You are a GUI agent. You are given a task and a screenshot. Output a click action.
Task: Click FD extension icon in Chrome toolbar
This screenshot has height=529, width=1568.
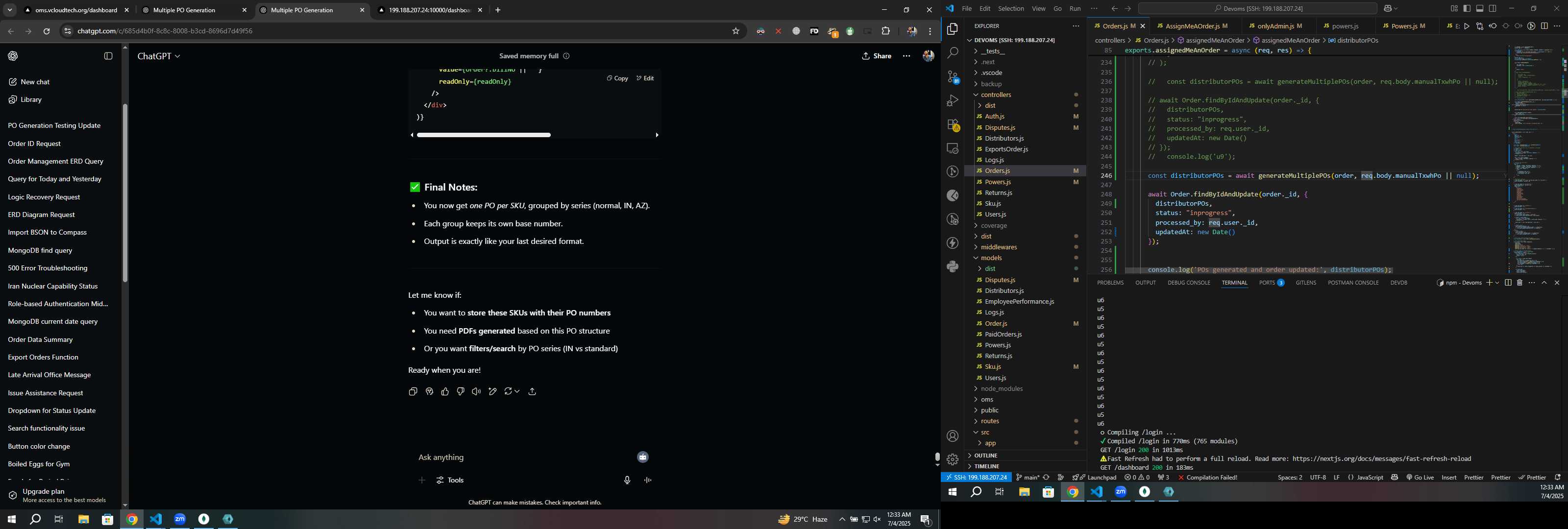coord(814,31)
